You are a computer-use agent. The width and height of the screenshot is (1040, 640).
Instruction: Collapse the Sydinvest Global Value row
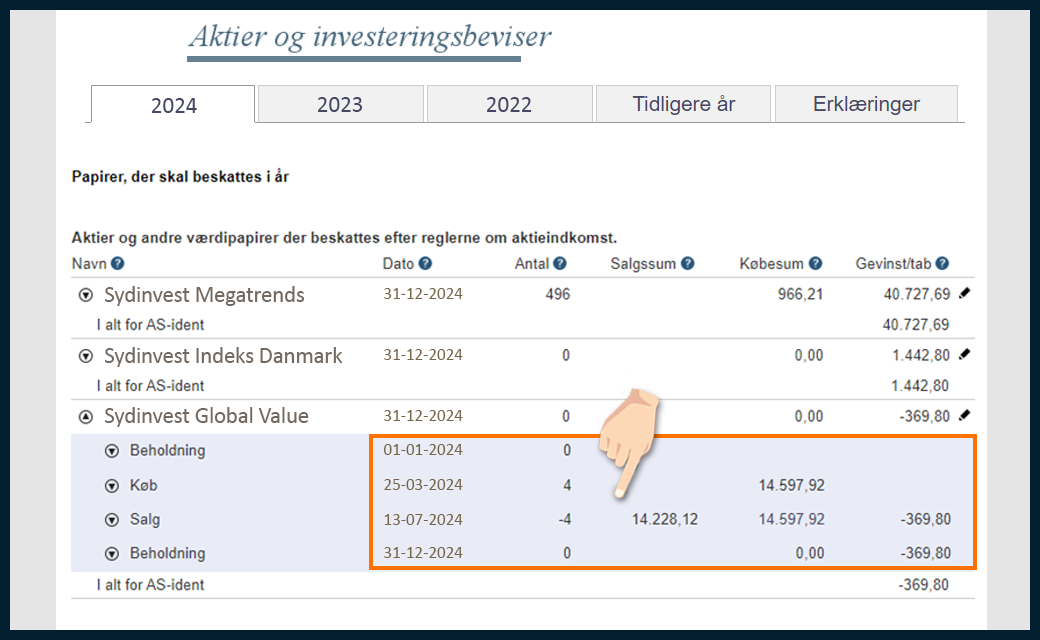[86, 417]
